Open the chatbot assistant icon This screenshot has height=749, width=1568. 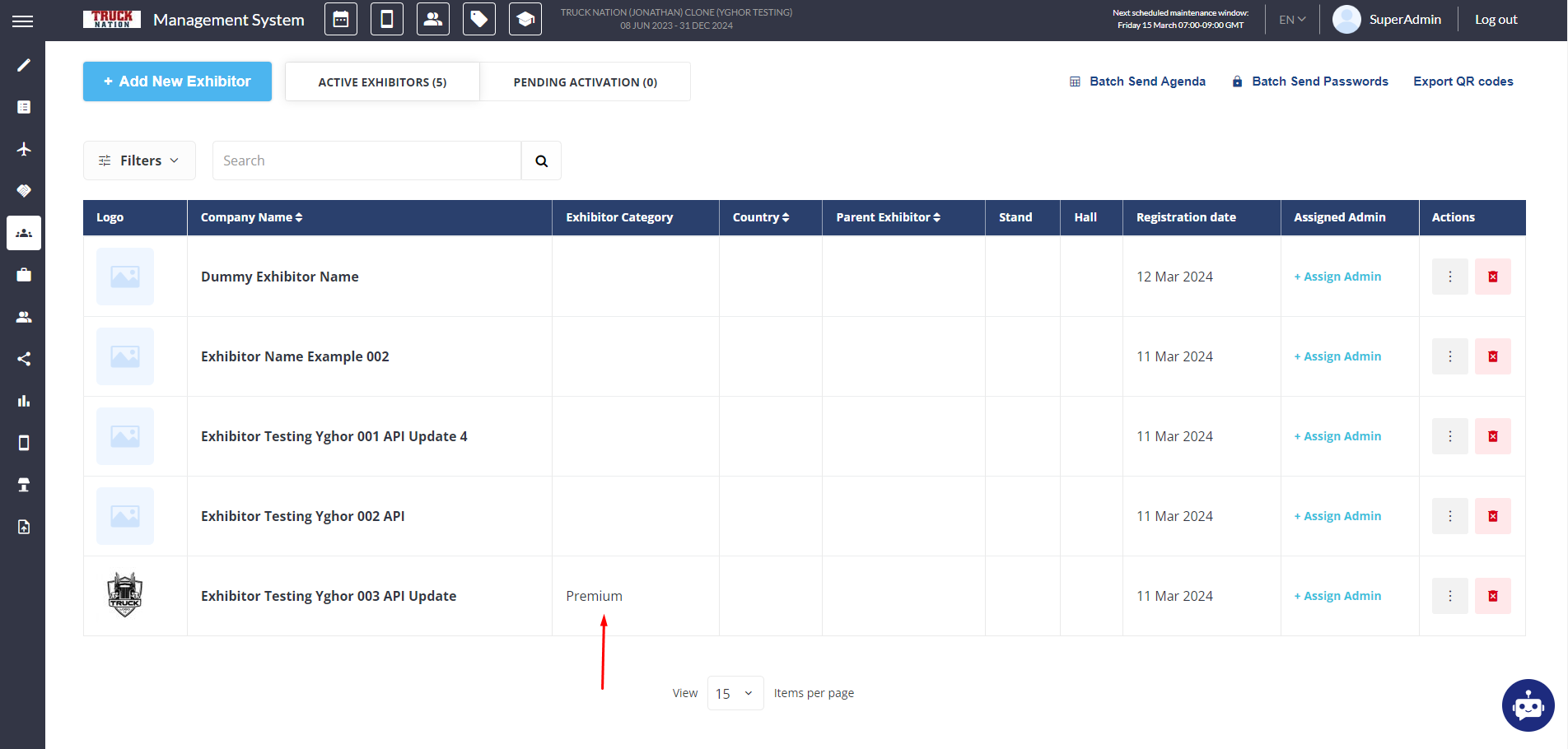[1528, 705]
